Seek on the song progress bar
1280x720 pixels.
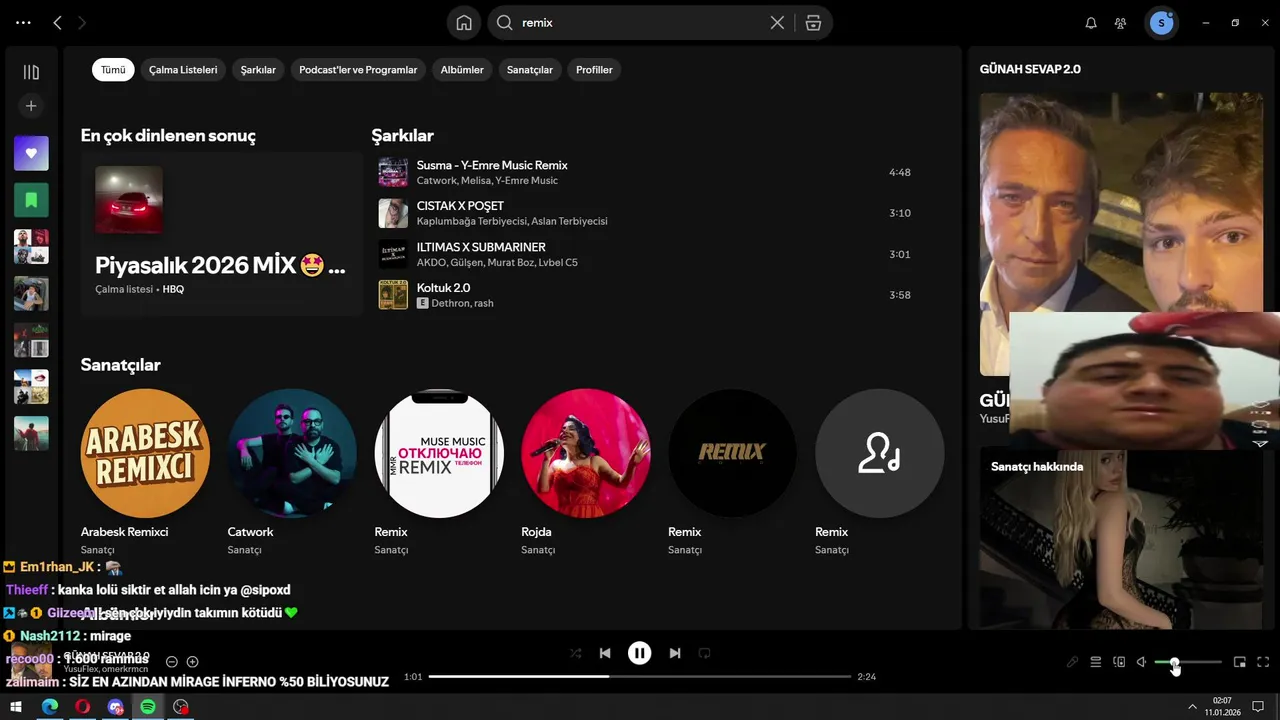640,677
